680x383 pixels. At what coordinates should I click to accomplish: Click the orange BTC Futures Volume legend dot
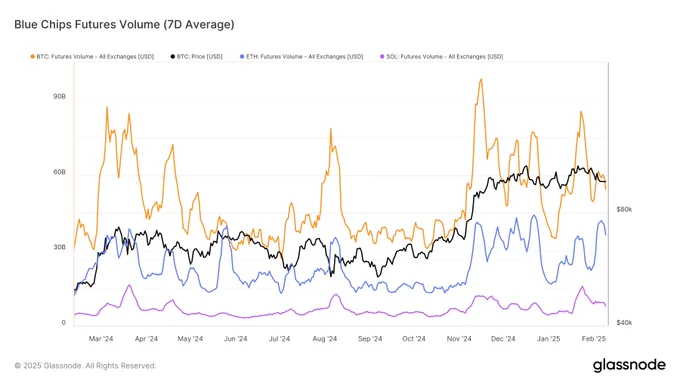(33, 57)
